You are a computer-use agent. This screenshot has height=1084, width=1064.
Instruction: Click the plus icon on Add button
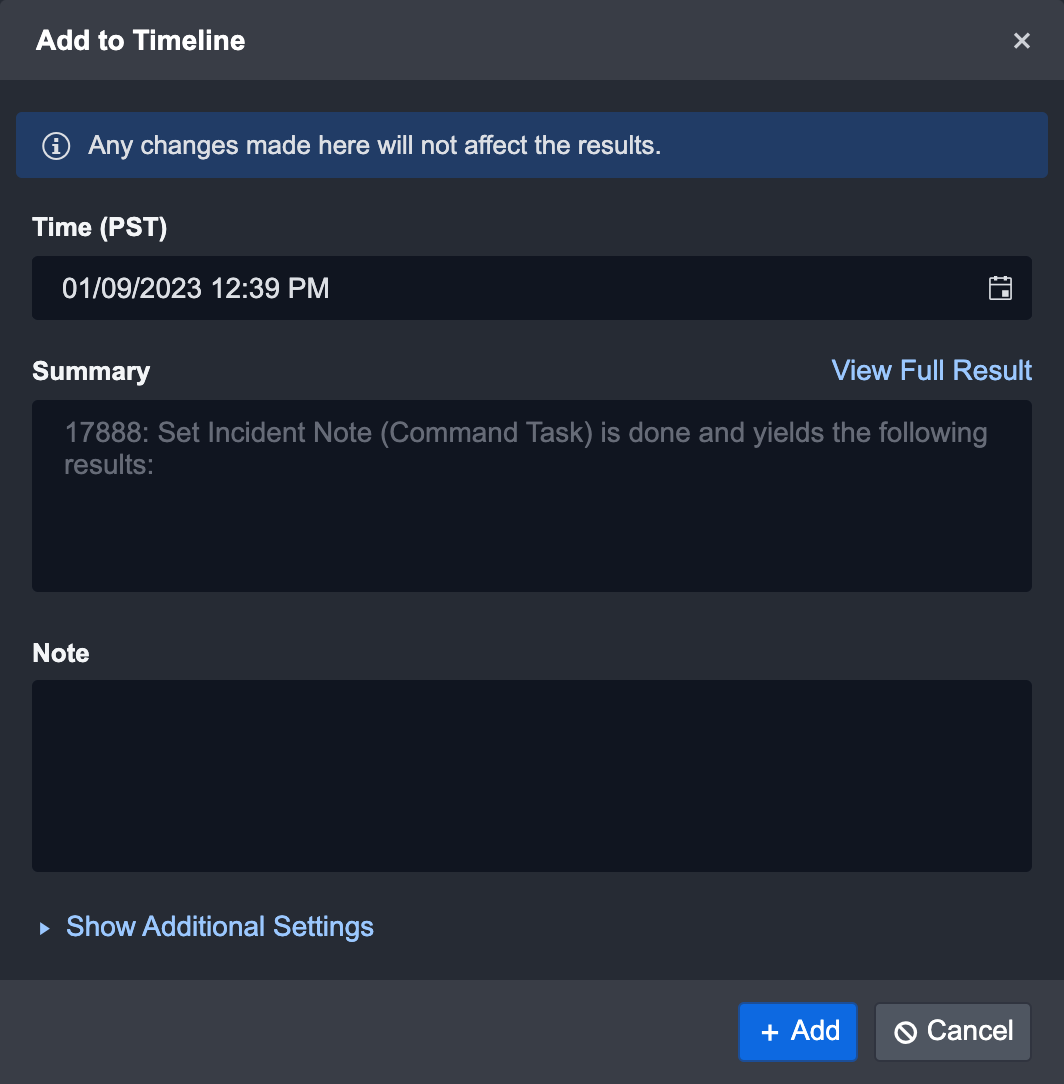pyautogui.click(x=769, y=1032)
